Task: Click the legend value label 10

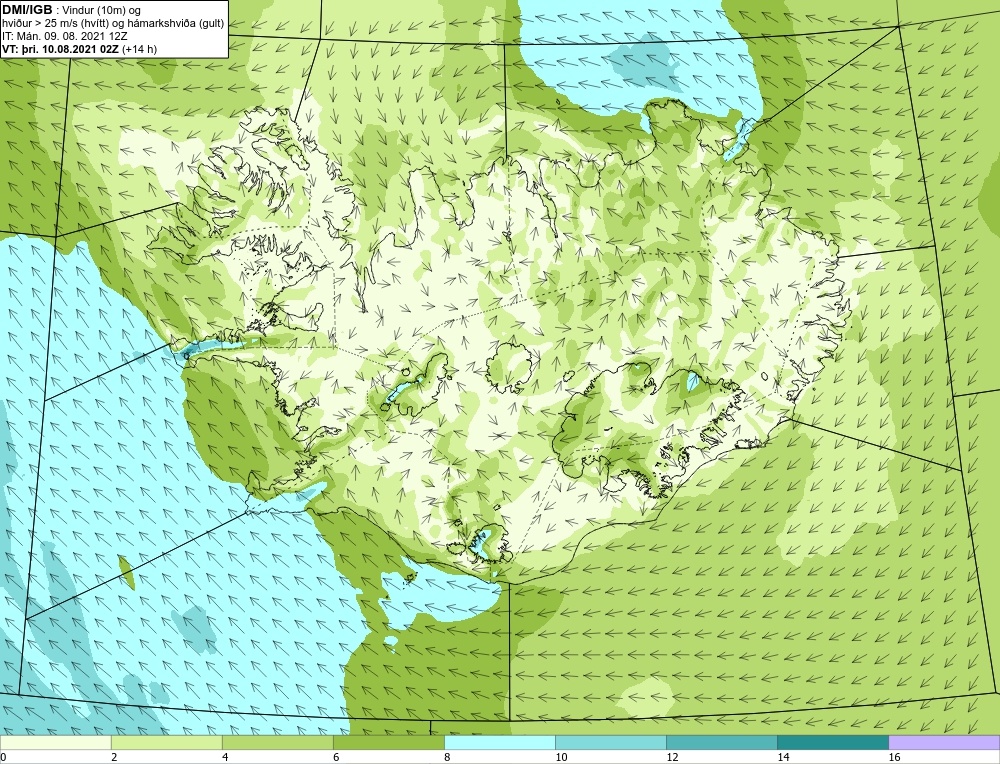Action: (561, 757)
